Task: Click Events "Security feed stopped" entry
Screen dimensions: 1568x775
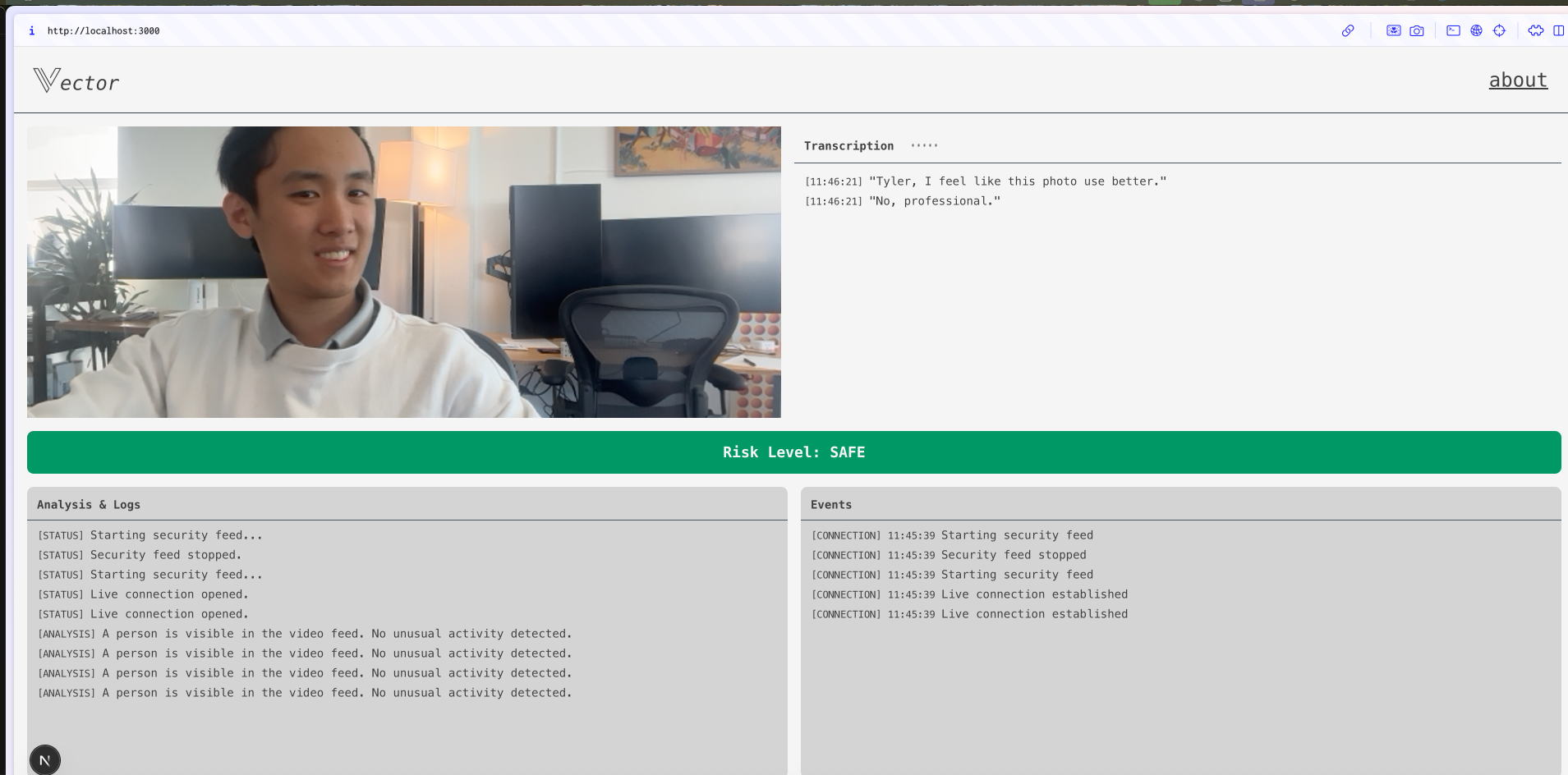Action: click(949, 555)
